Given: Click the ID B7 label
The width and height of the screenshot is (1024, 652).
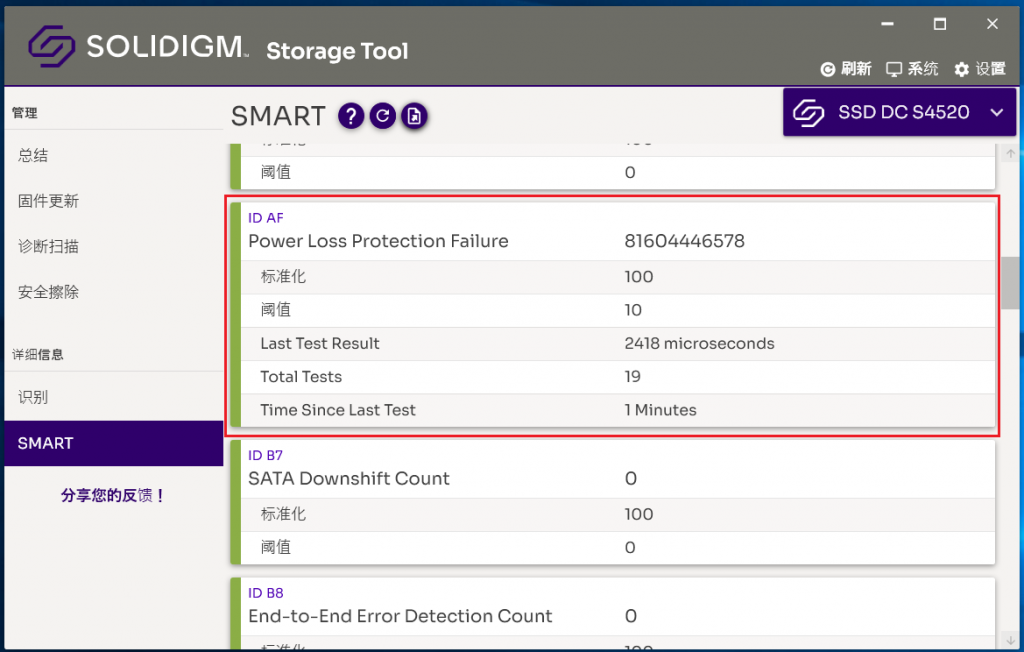Looking at the screenshot, I should click(265, 455).
